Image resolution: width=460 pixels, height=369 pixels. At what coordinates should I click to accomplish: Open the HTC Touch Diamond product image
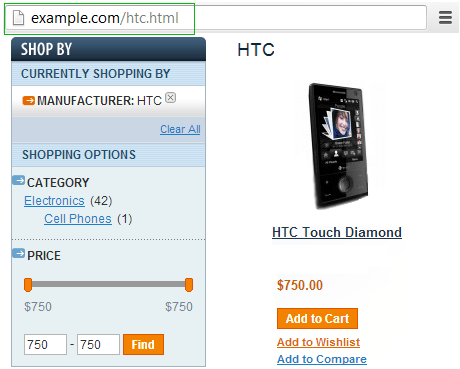pyautogui.click(x=338, y=146)
